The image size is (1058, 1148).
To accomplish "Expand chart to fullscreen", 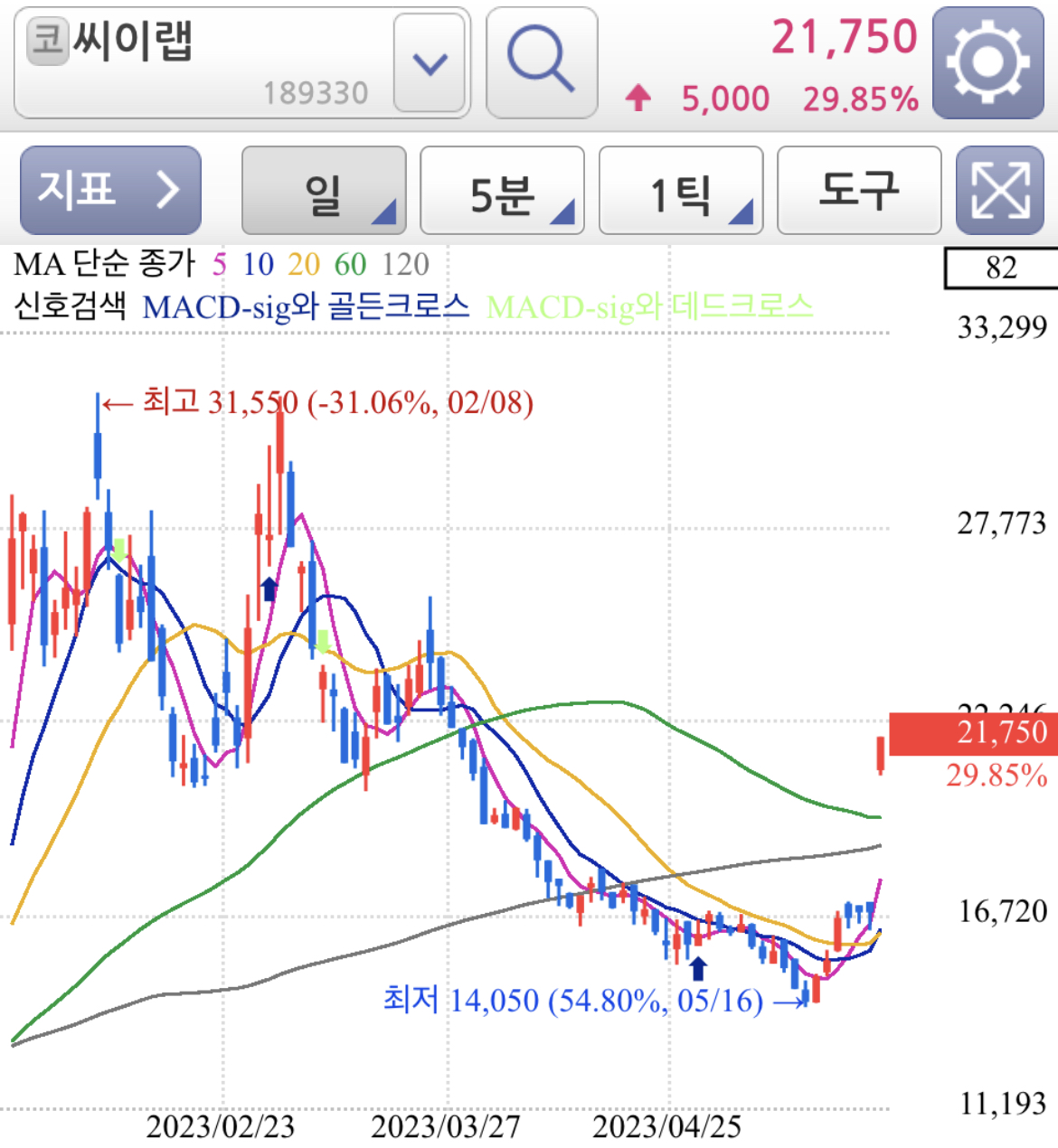I will click(x=1000, y=190).
